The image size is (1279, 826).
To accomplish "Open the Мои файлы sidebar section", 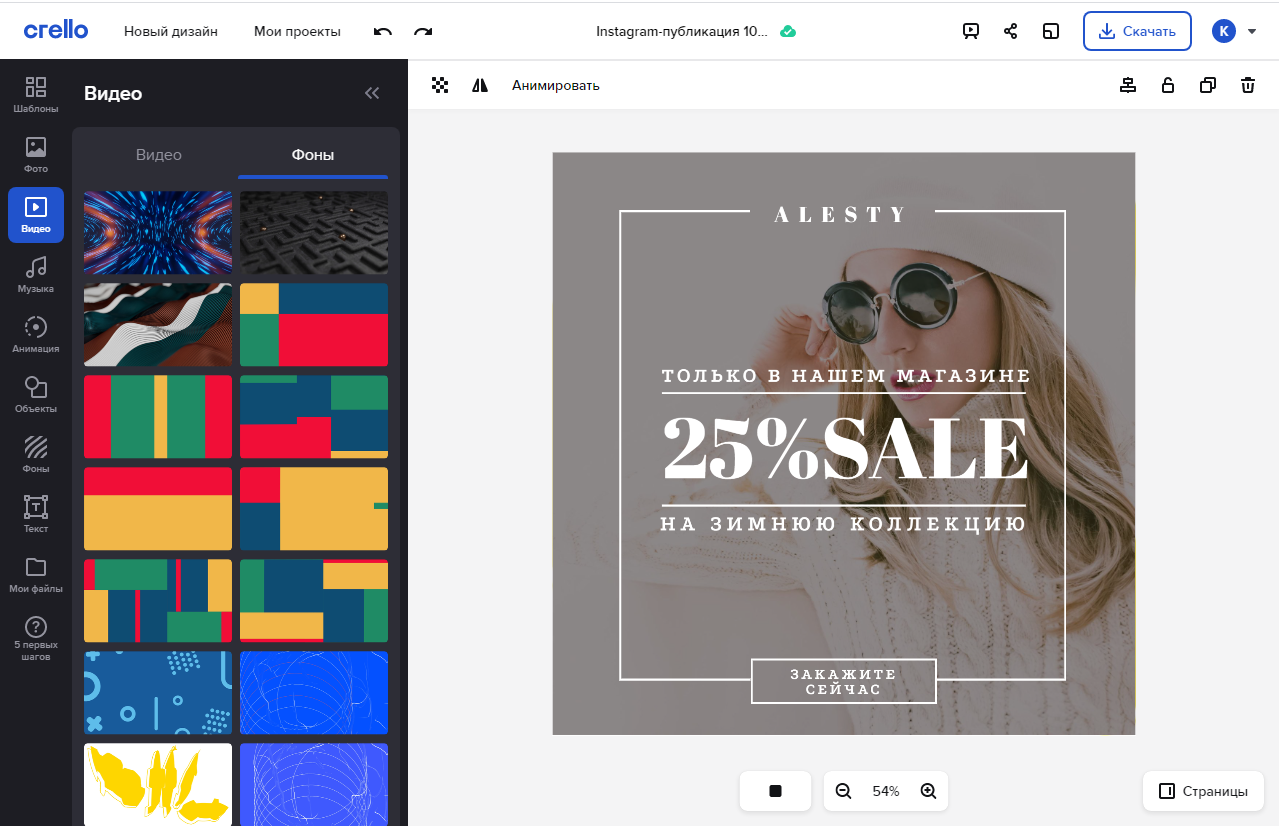I will coord(36,574).
